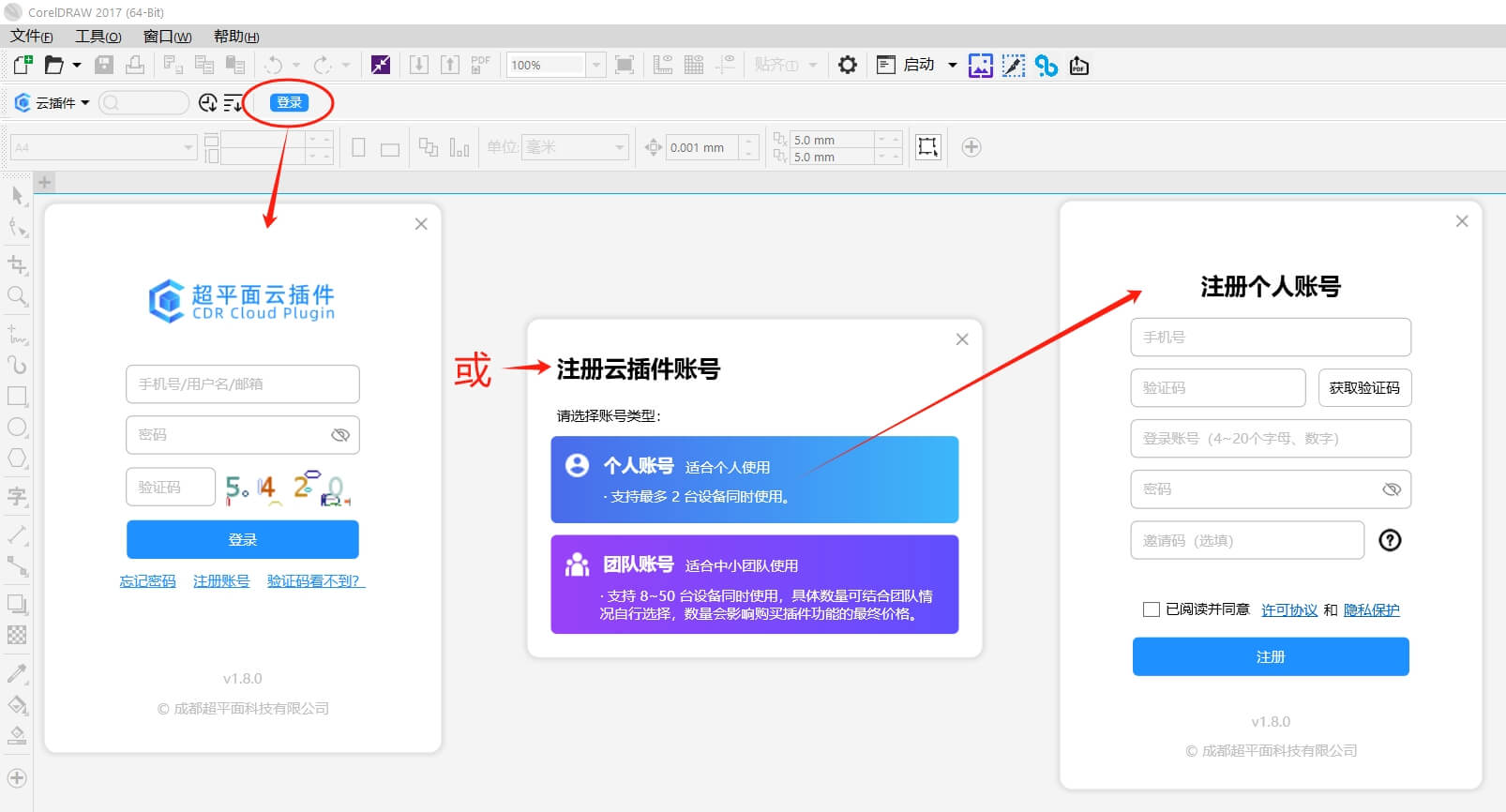Image resolution: width=1506 pixels, height=812 pixels.
Task: Open the Options gear icon
Action: point(848,65)
